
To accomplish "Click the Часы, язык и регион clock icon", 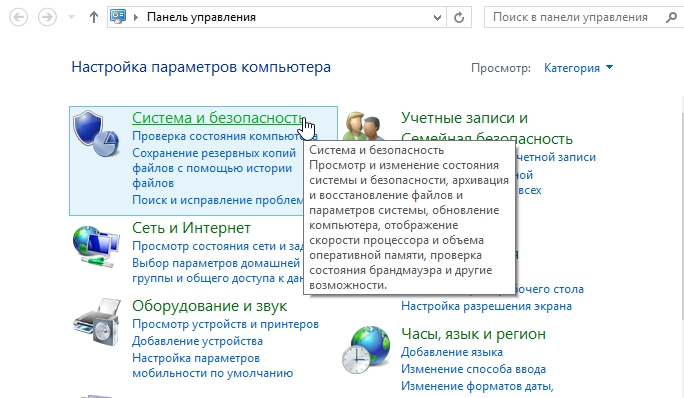I will click(x=366, y=350).
